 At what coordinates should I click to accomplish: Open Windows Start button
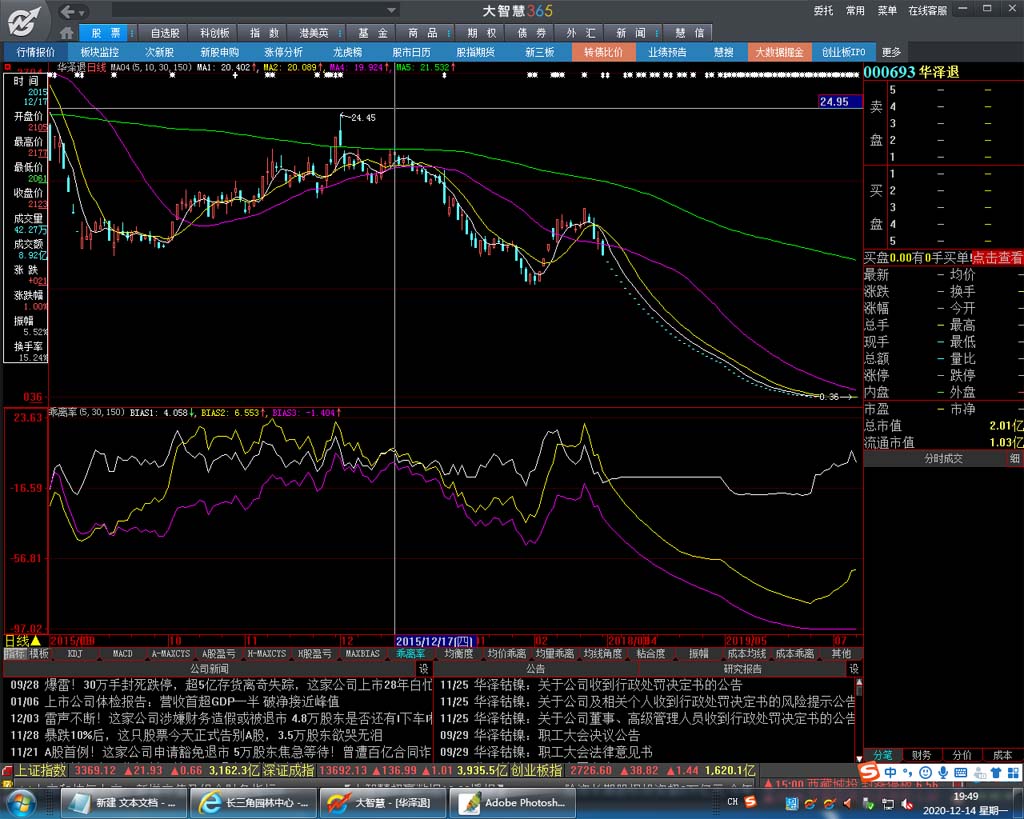tap(19, 803)
